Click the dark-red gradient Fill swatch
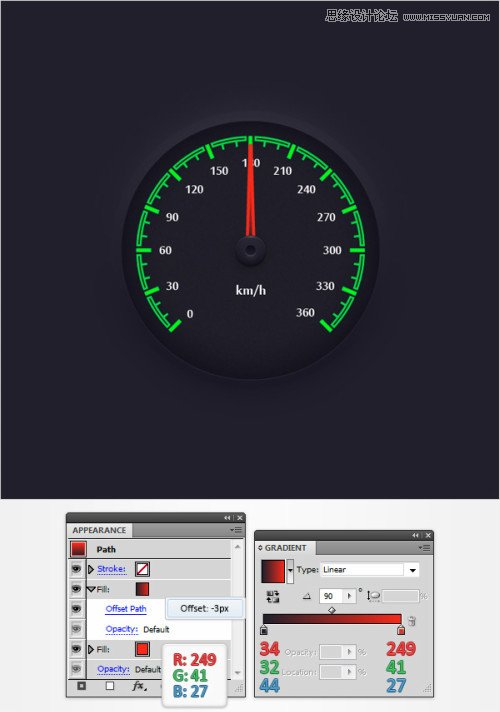Viewport: 500px width, 712px height. coord(142,589)
